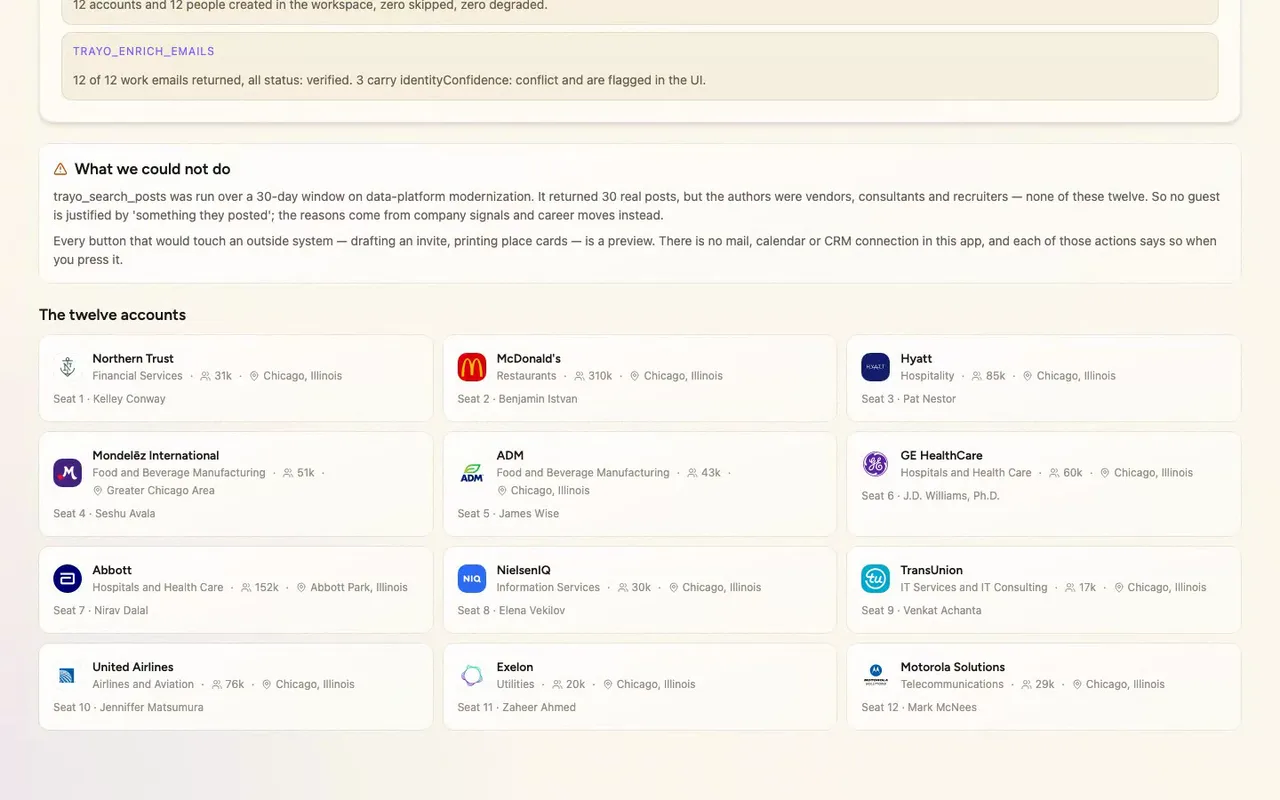The image size is (1280, 800).
Task: Click the Northern Trust anchor logo
Action: click(67, 367)
